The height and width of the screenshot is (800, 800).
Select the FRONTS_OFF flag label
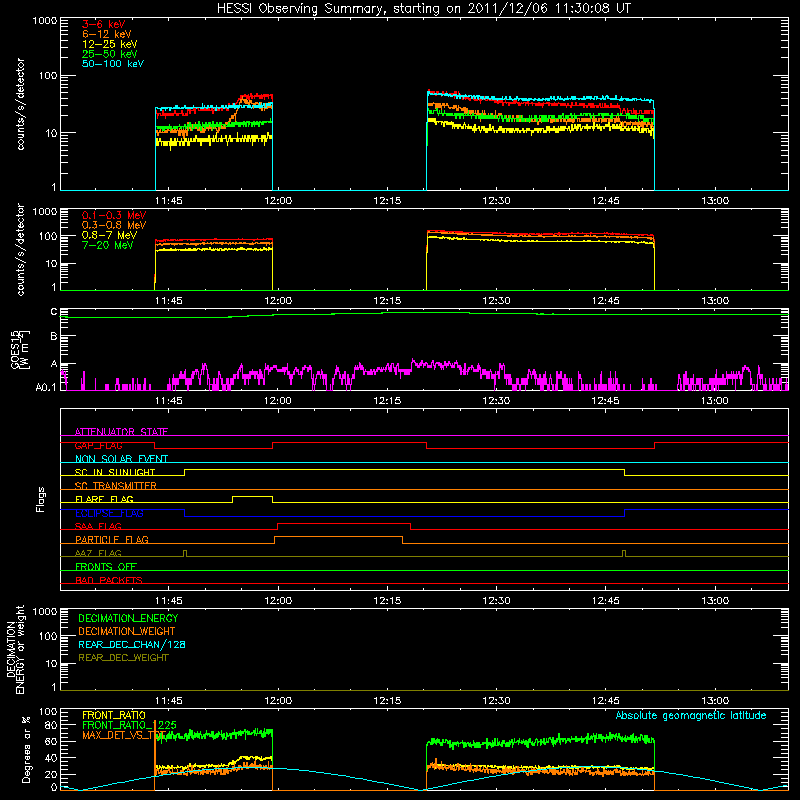tap(106, 566)
